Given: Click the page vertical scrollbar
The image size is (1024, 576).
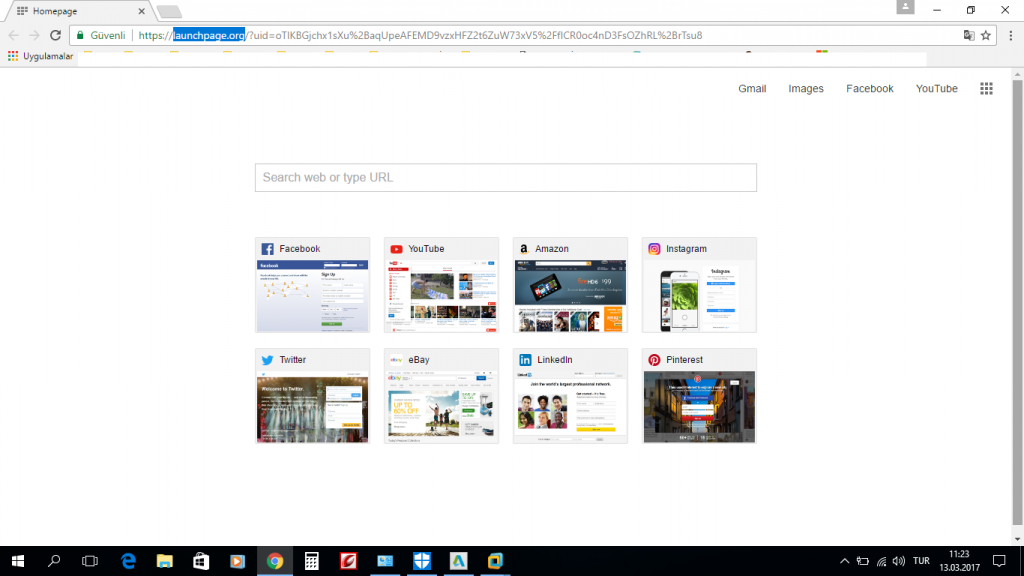Looking at the screenshot, I should click(1017, 302).
